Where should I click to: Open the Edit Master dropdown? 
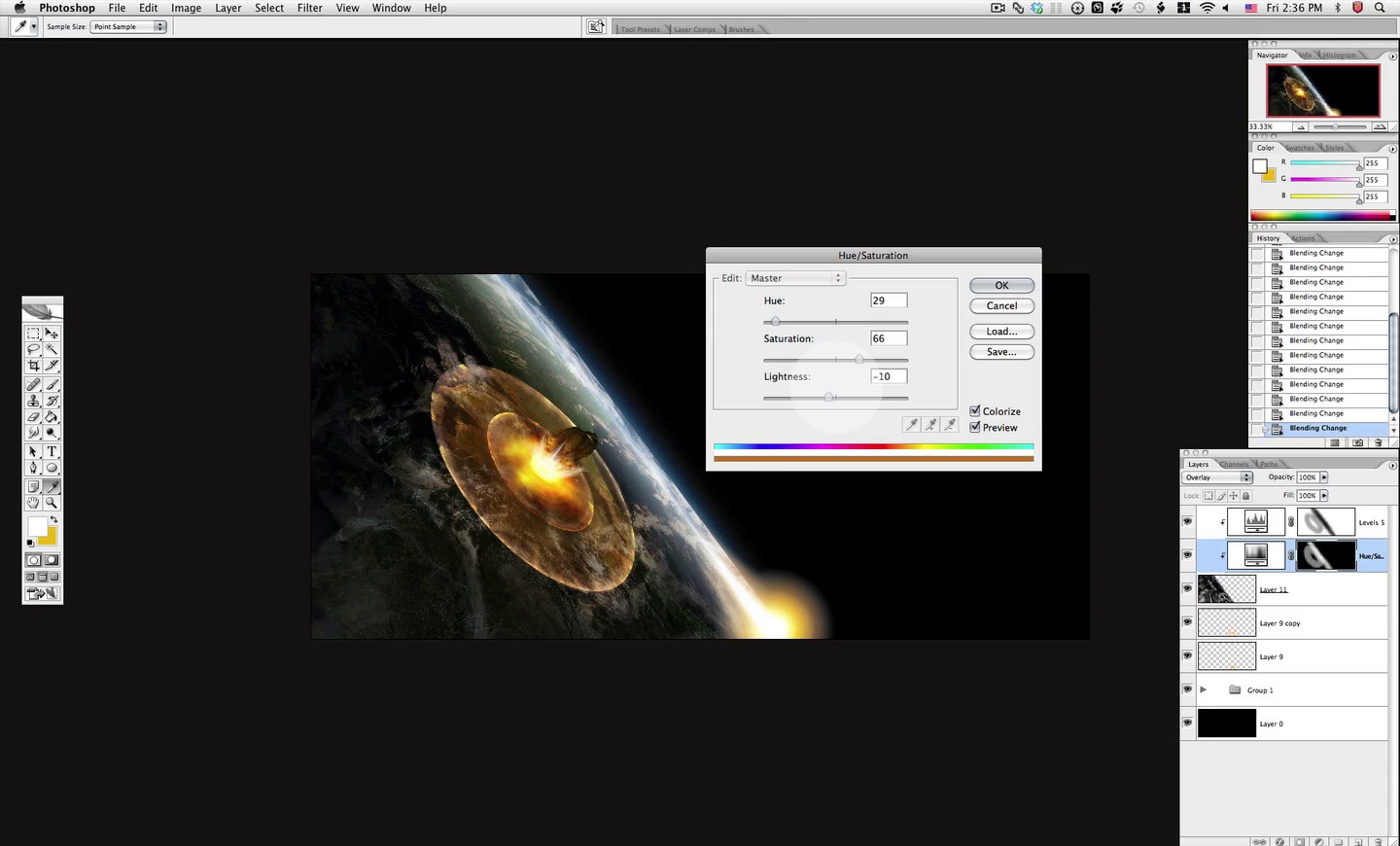click(795, 278)
